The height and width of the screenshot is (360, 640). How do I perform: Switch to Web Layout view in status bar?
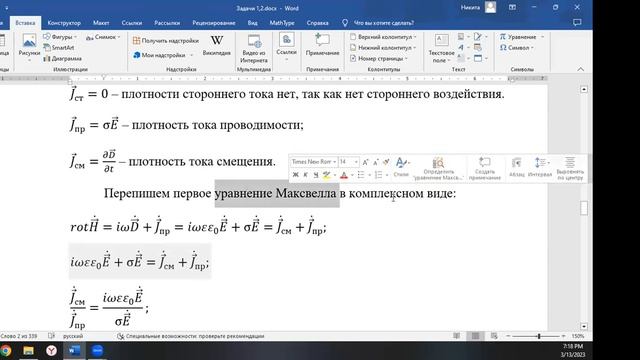click(494, 336)
